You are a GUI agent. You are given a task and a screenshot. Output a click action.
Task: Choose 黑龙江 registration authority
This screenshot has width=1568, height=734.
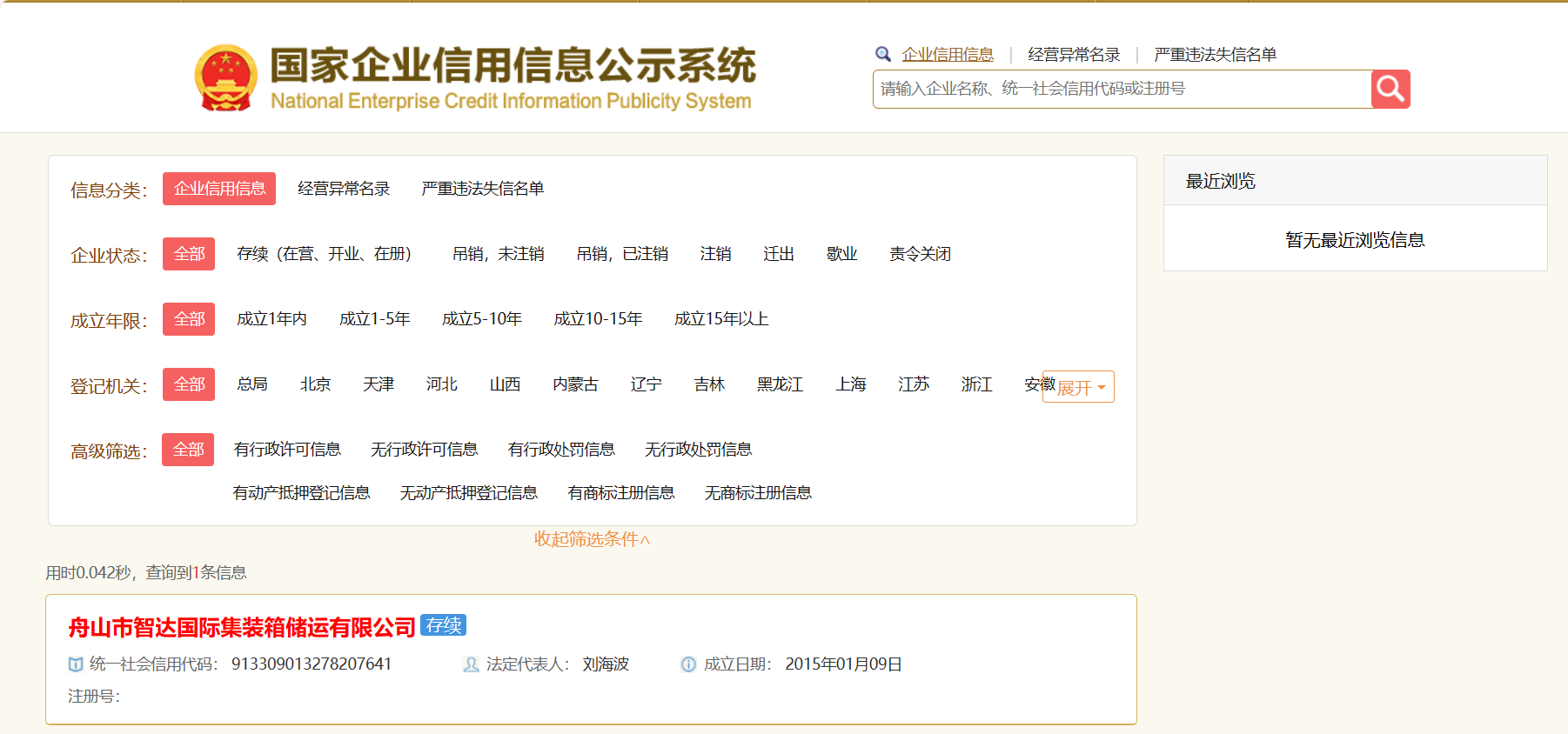pos(780,384)
